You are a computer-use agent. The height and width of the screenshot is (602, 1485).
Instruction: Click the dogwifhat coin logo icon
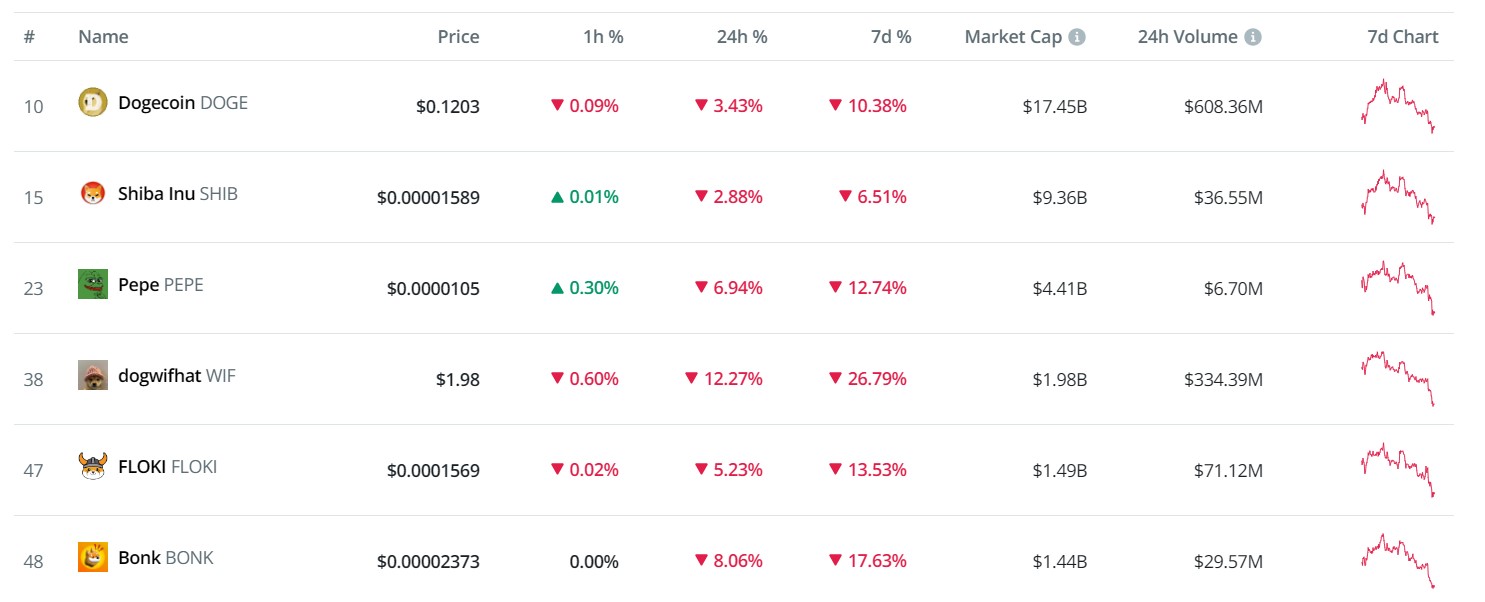(x=93, y=376)
